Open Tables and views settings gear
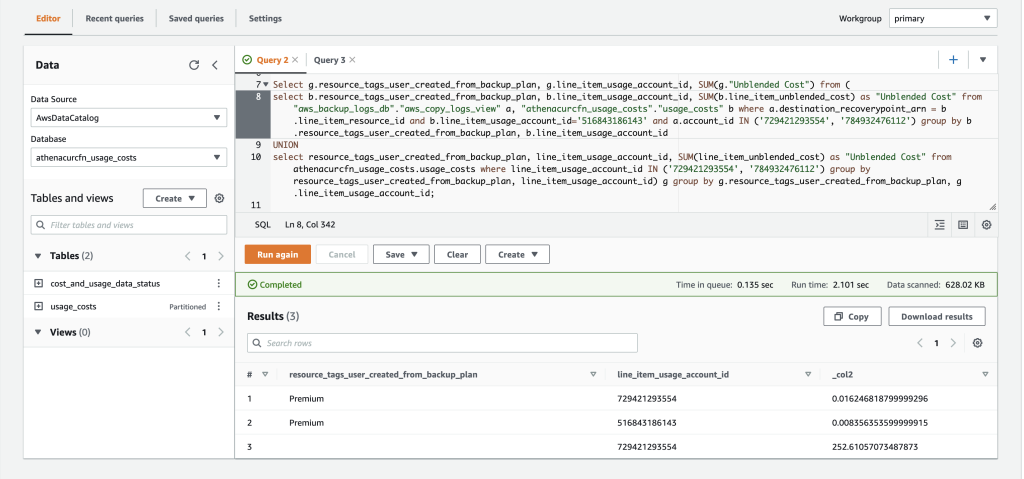Image resolution: width=1024 pixels, height=479 pixels. (x=219, y=198)
